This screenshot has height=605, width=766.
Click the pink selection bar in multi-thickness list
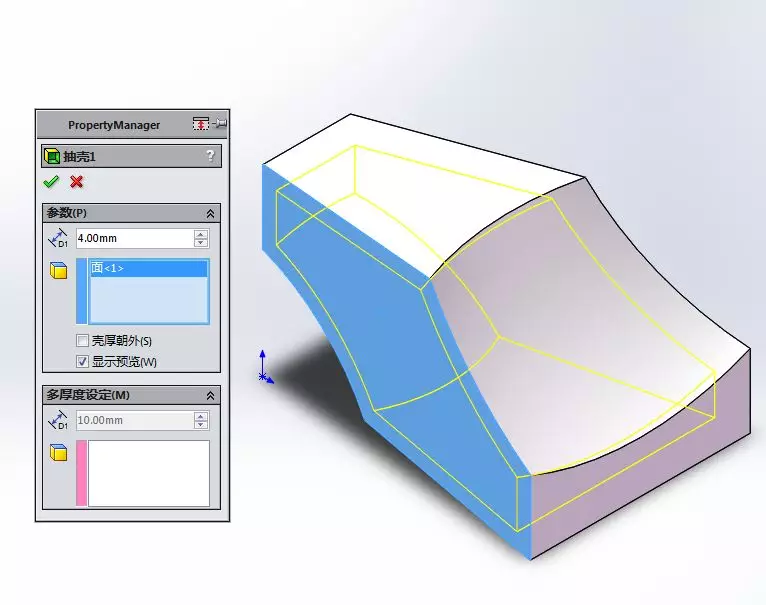click(x=82, y=473)
